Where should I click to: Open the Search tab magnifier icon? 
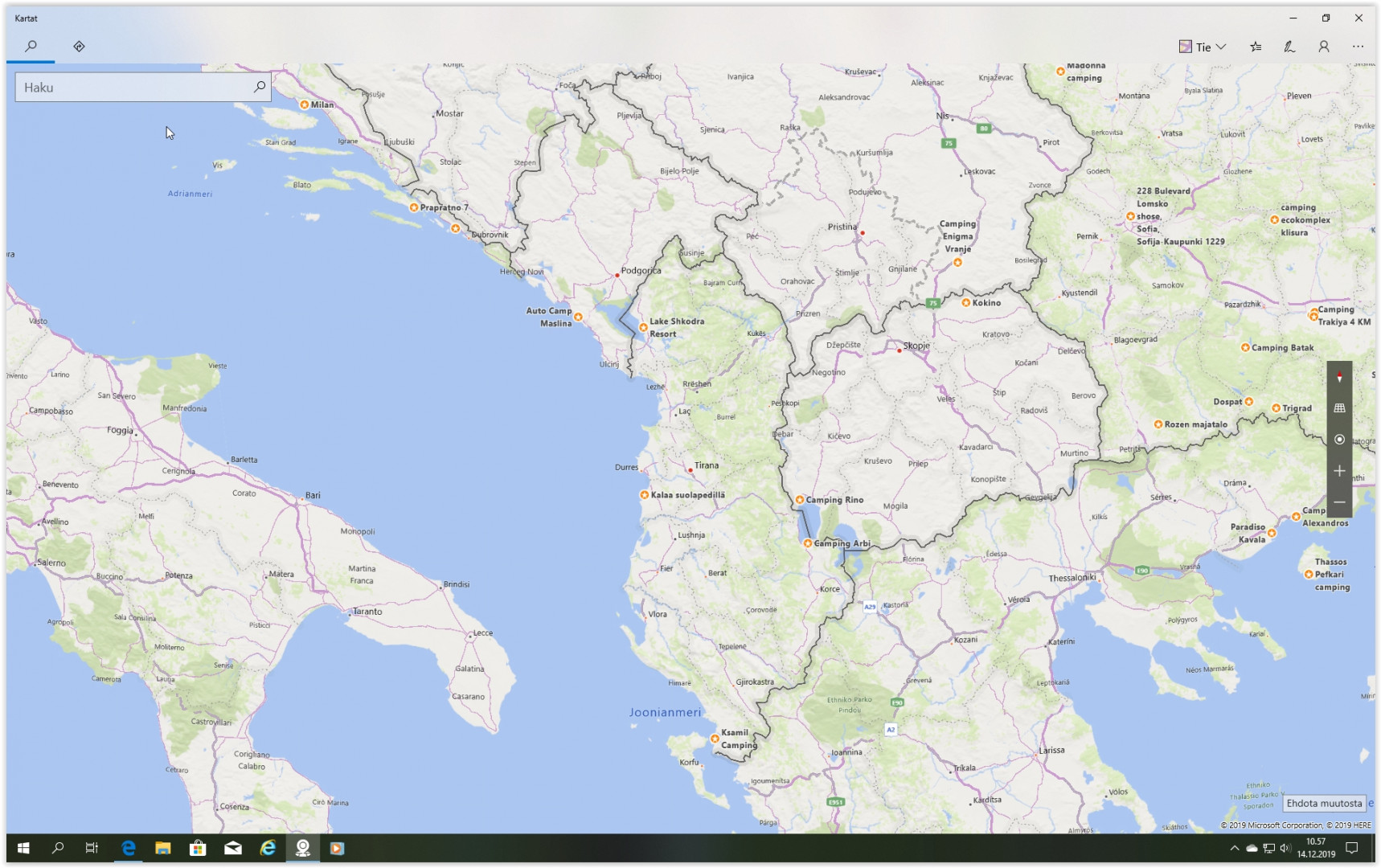coord(31,47)
